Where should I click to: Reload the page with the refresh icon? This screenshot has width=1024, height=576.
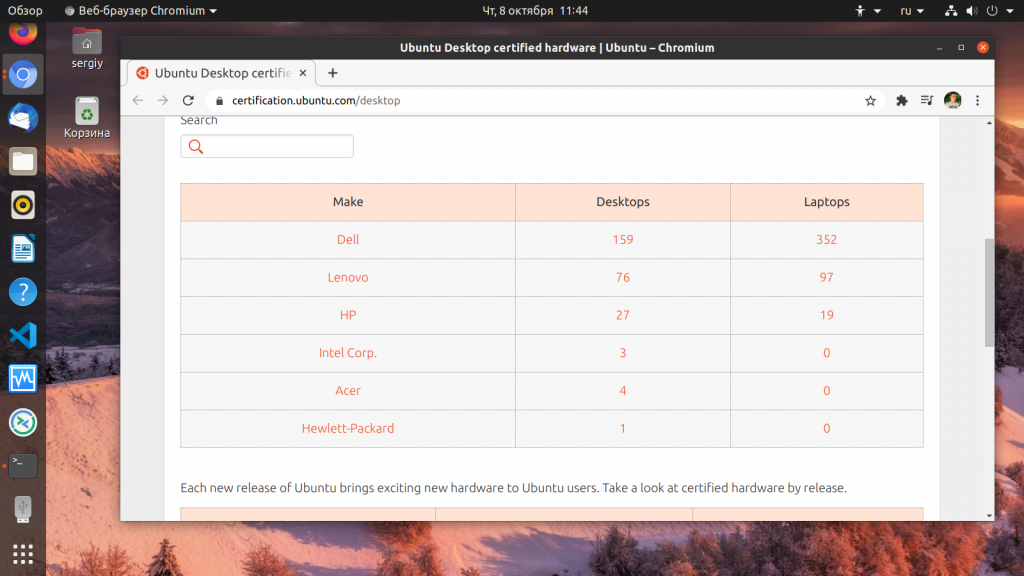tap(188, 101)
